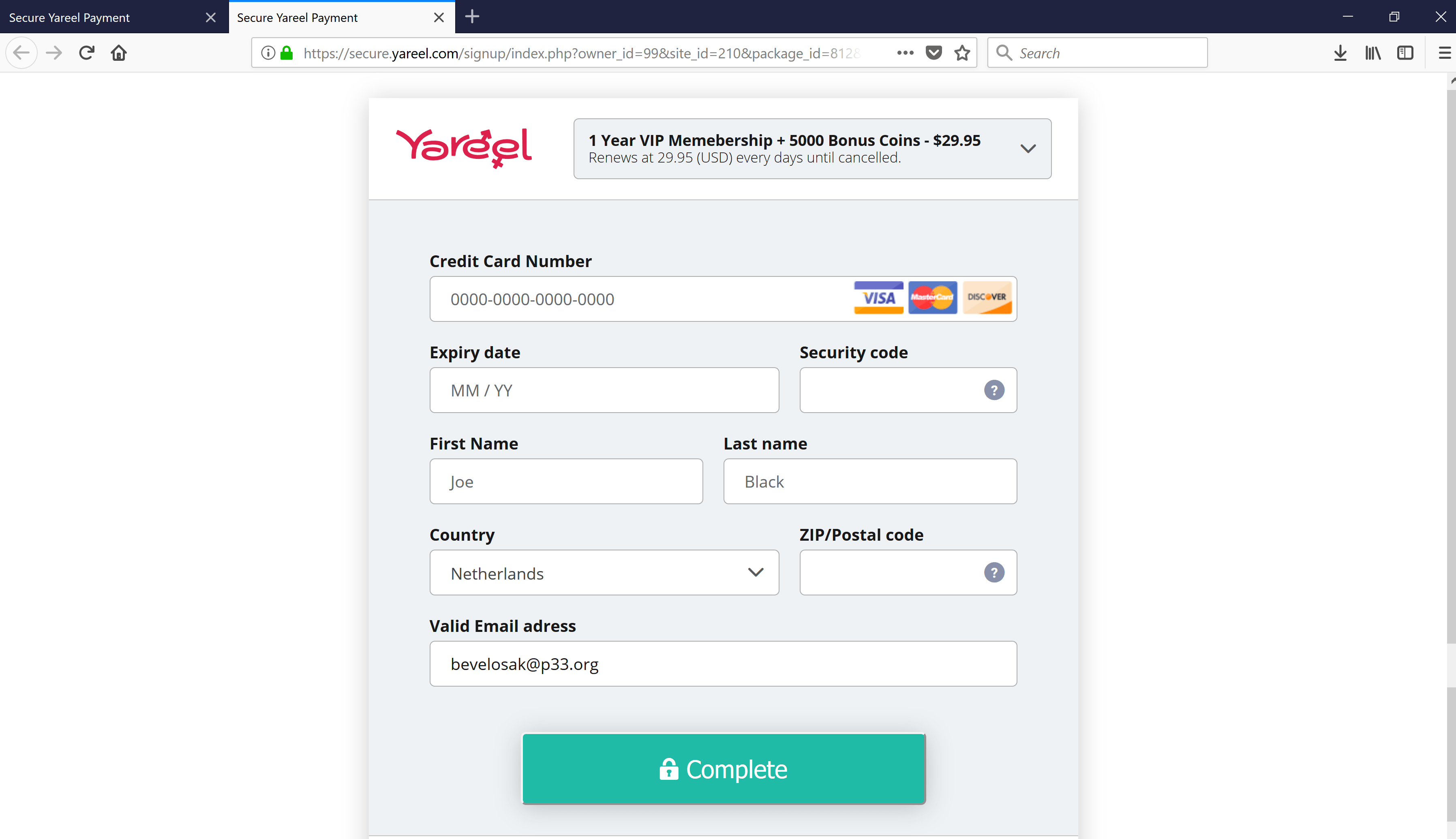This screenshot has height=839, width=1456.
Task: Click the green Complete button
Action: click(723, 769)
